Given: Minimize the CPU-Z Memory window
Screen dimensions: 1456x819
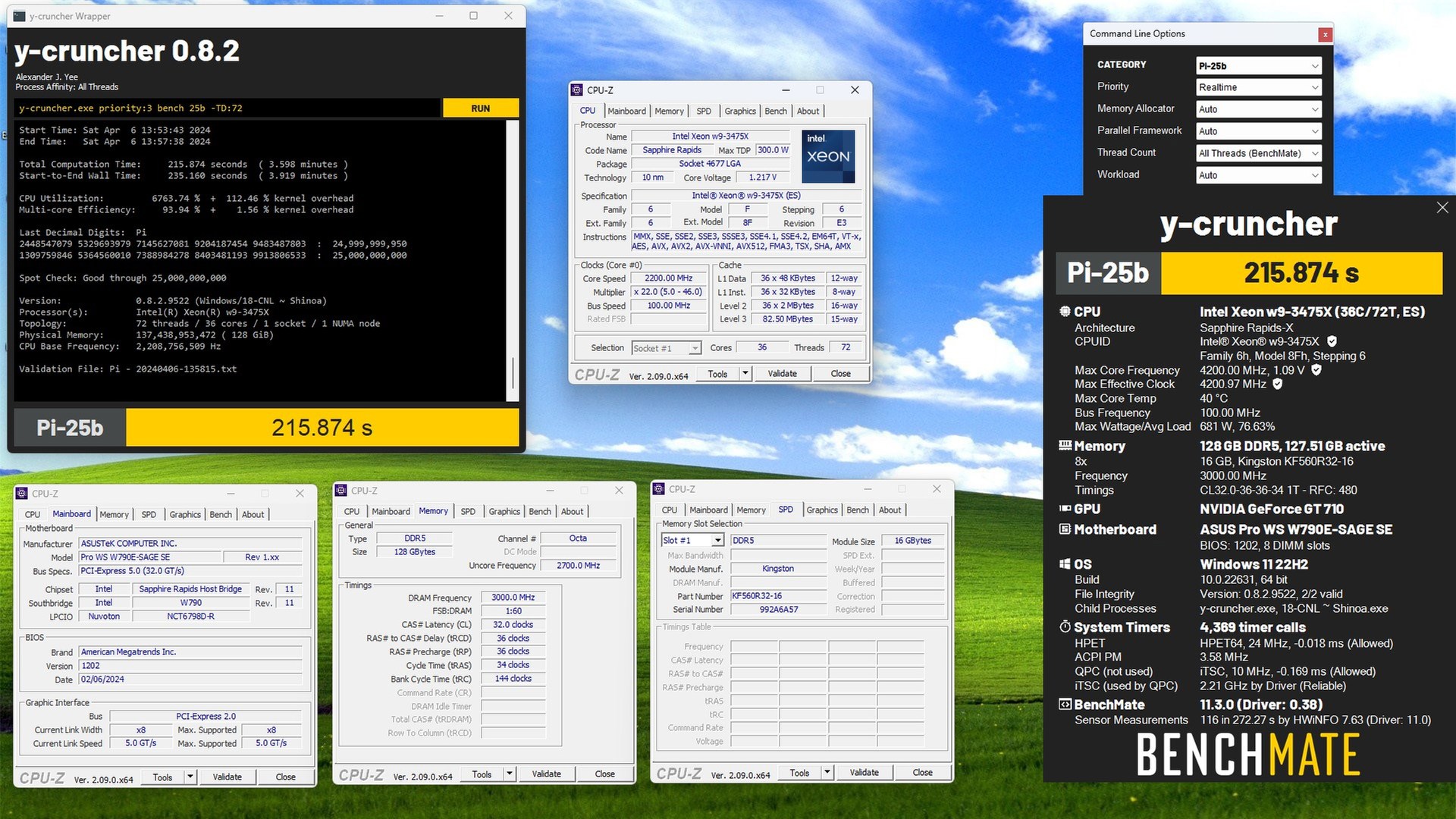Looking at the screenshot, I should click(x=551, y=491).
